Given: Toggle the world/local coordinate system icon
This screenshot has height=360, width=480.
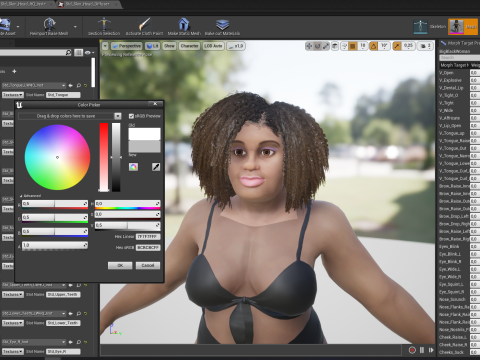Looking at the screenshot, I should (x=335, y=46).
